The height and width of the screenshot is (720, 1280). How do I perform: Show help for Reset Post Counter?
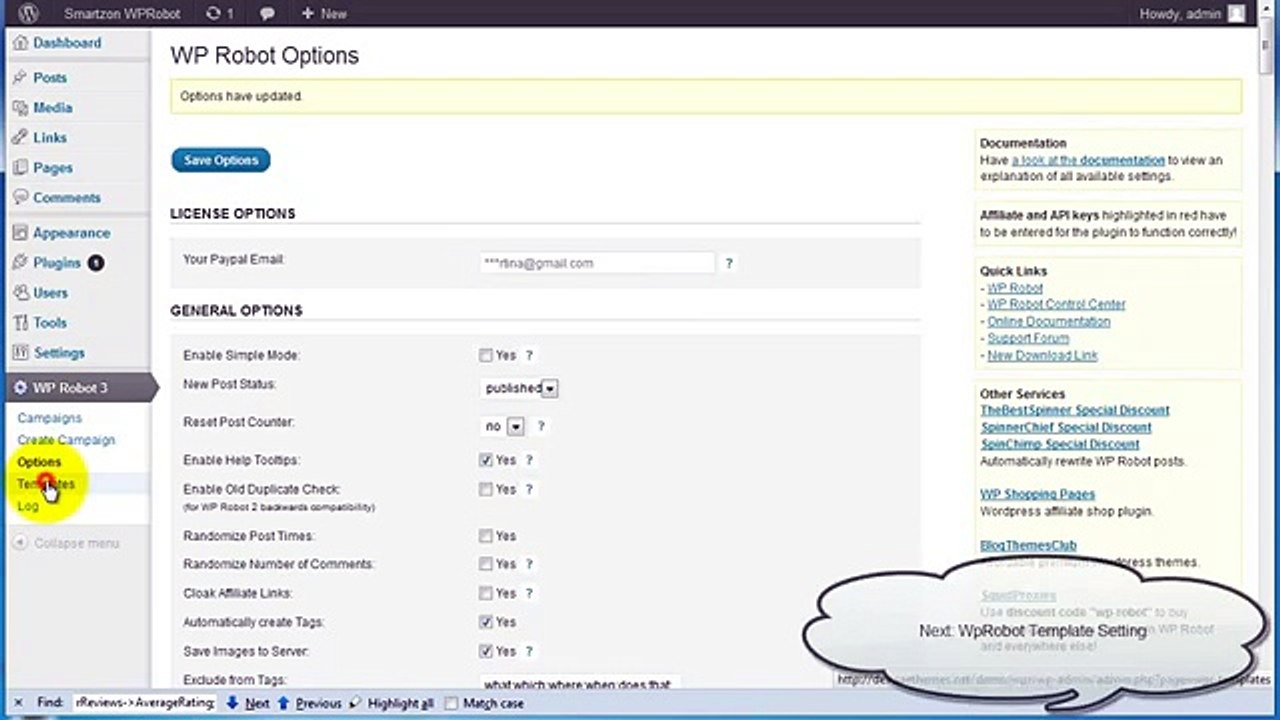[541, 426]
